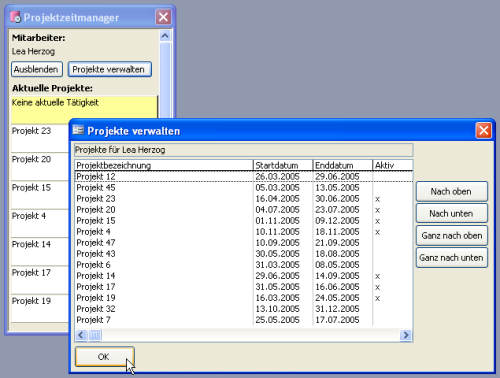Click Aktiv x mark for Projekt 23

pyautogui.click(x=377, y=199)
